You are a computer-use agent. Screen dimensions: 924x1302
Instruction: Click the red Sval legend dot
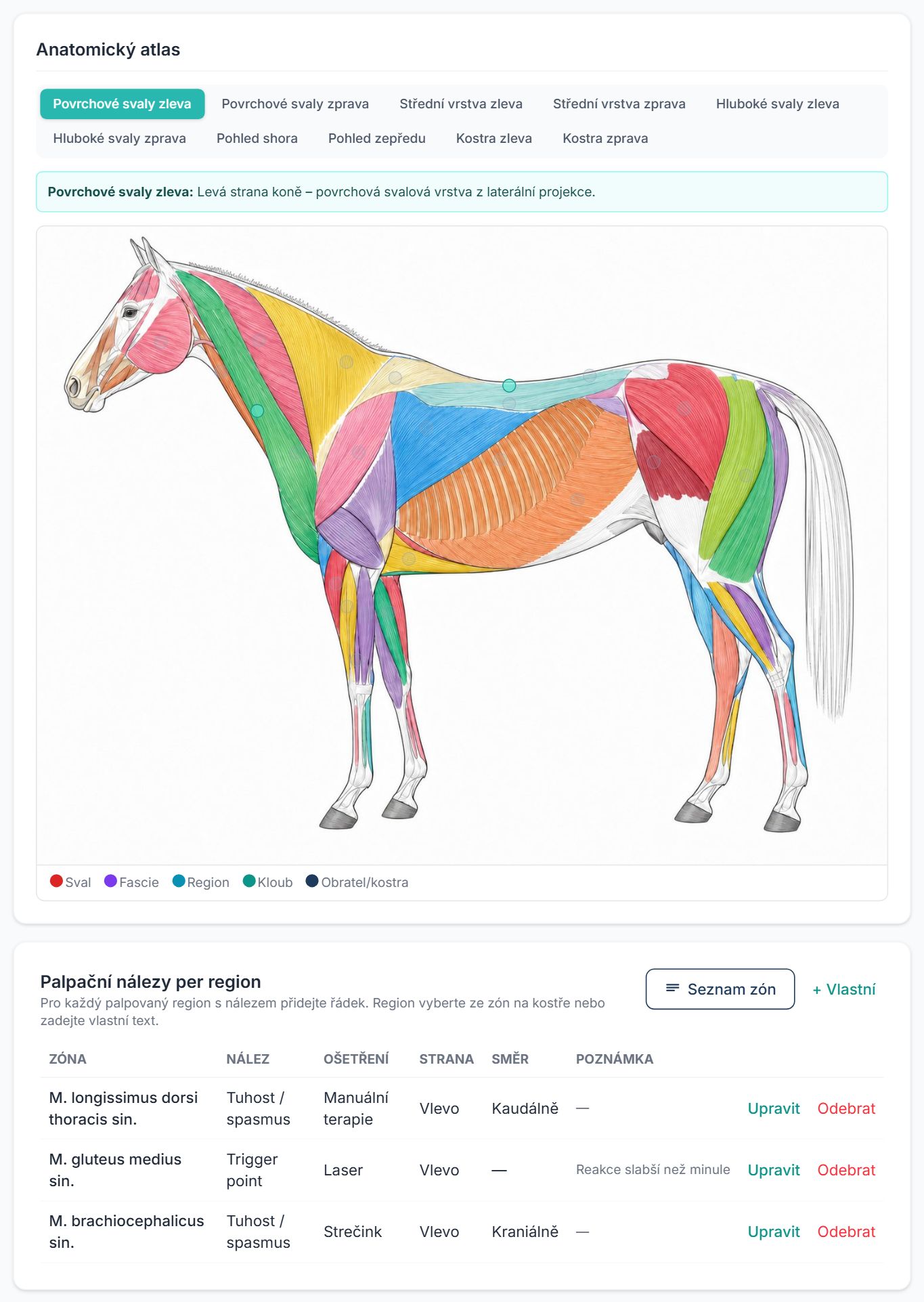click(56, 881)
